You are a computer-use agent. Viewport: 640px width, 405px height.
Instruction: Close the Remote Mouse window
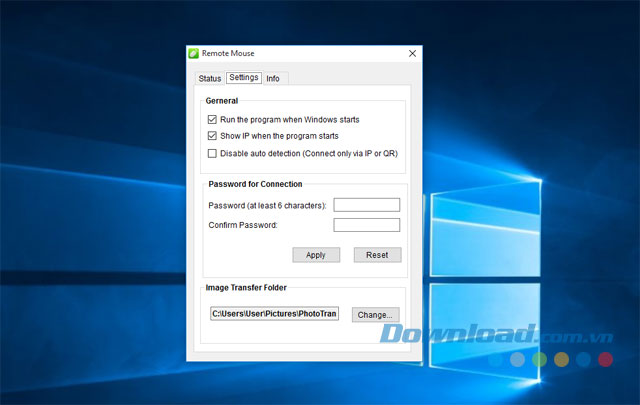click(412, 53)
